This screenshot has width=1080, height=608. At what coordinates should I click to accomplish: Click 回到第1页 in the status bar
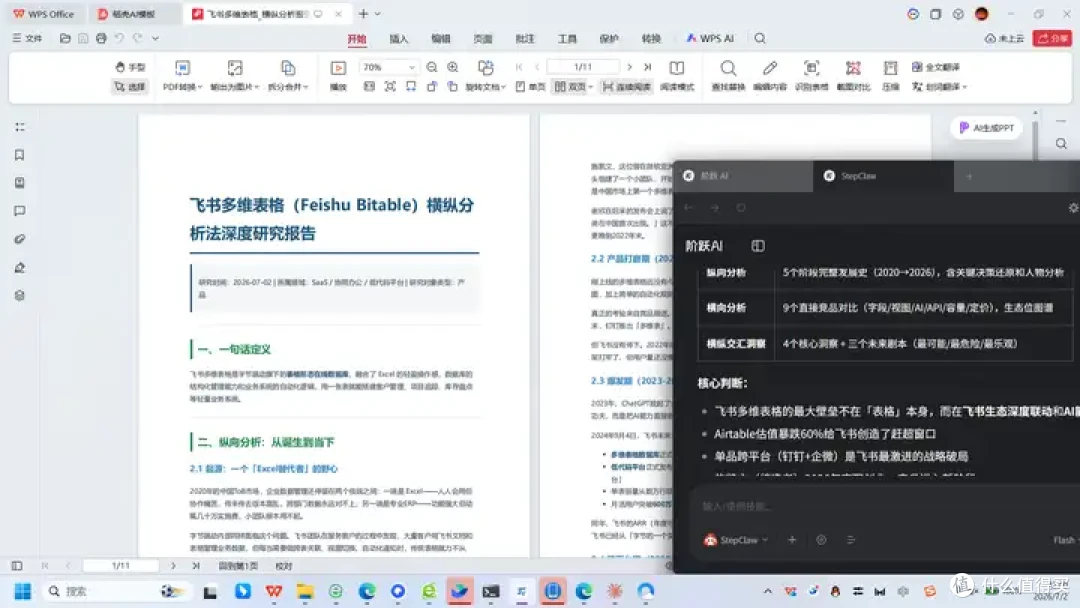click(238, 566)
